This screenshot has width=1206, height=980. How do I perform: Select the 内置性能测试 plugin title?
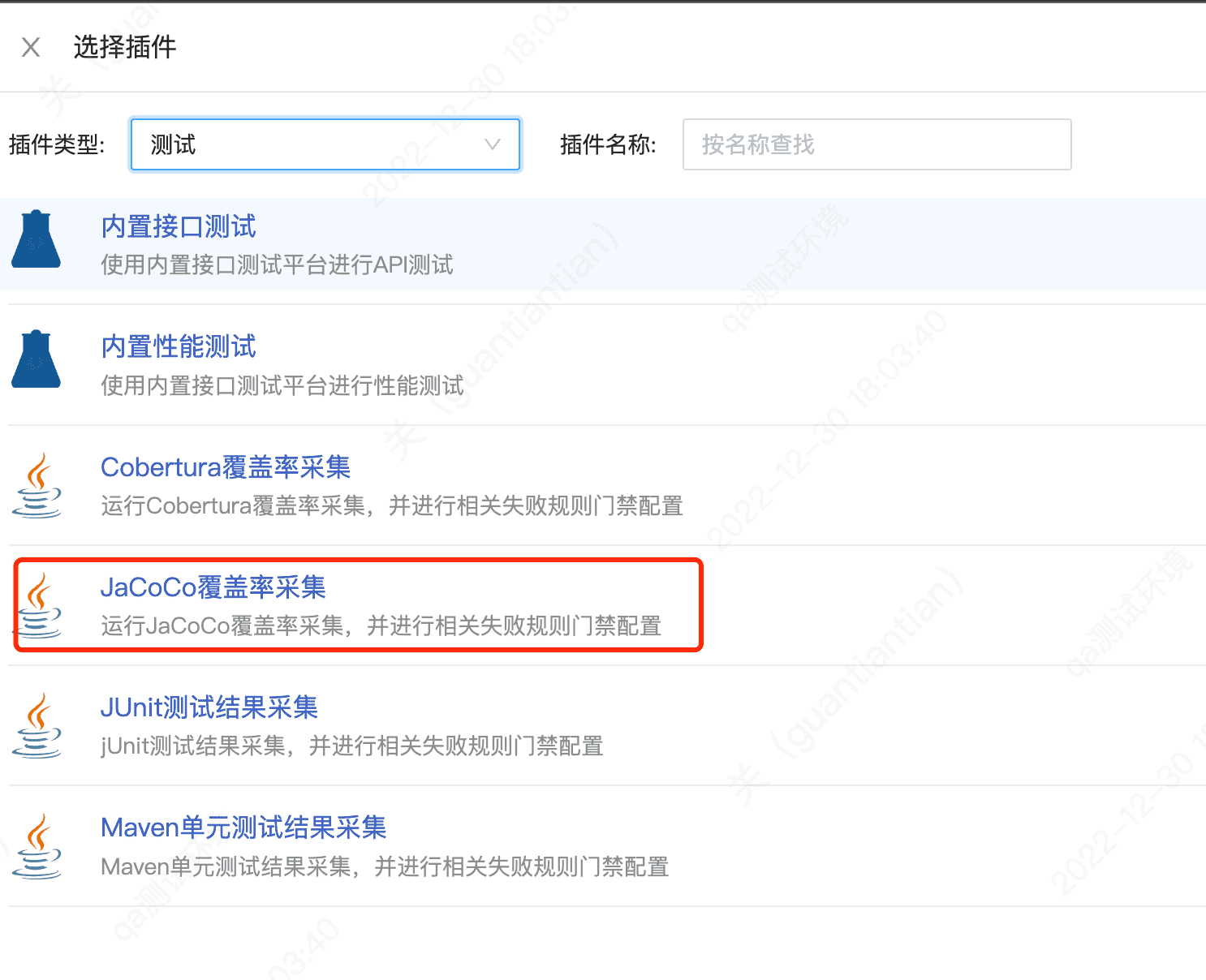179,346
